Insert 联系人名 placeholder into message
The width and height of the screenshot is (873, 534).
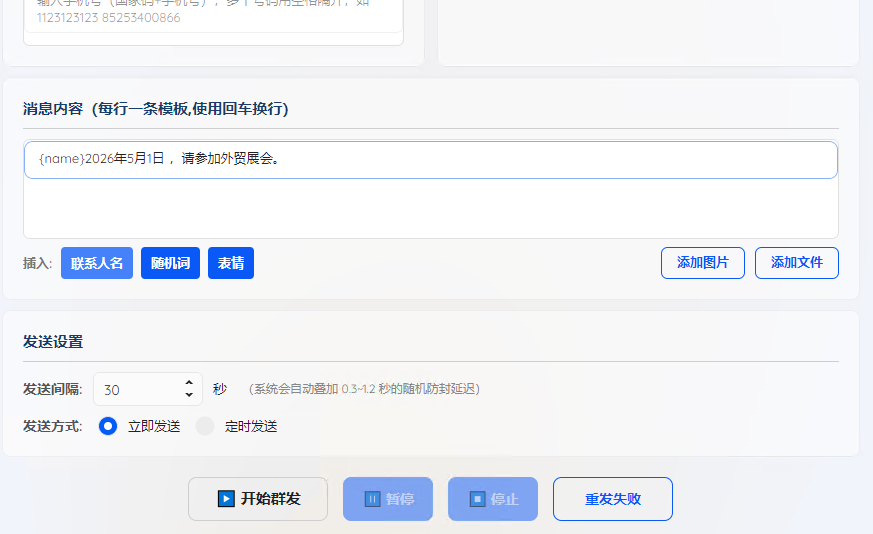(97, 263)
